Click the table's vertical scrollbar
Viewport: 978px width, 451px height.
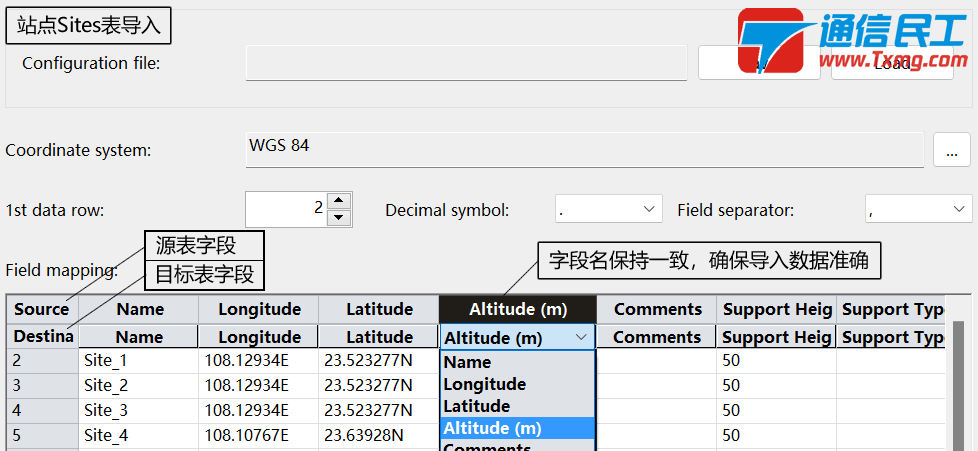tap(957, 390)
